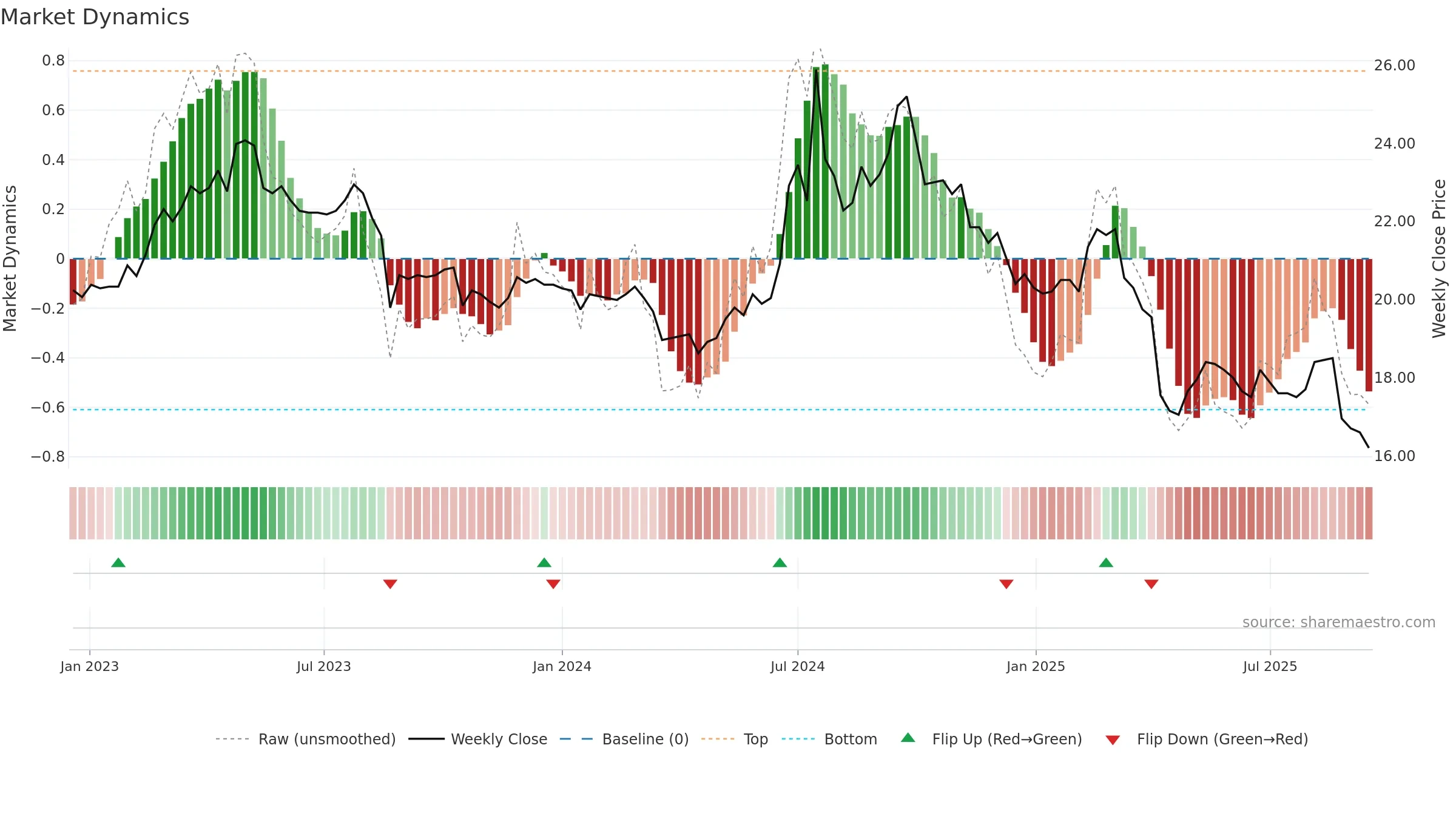The image size is (1456, 819).
Task: Select the first green flip-up marker after Jan 2023
Action: [118, 562]
